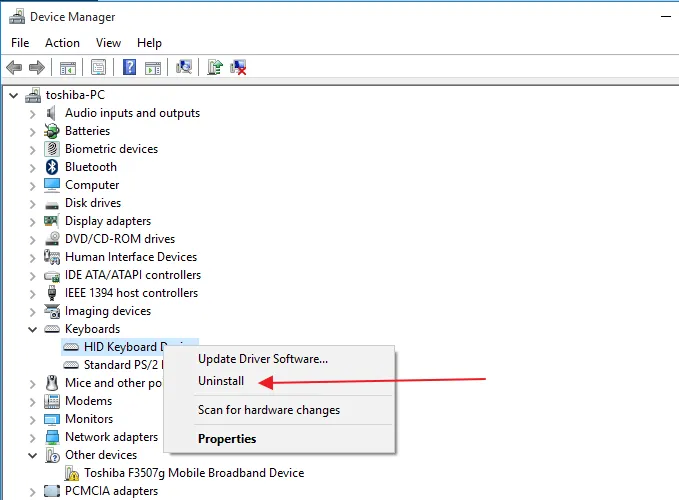Click the Bluetooth device category icon
Image resolution: width=679 pixels, height=500 pixels.
[52, 167]
